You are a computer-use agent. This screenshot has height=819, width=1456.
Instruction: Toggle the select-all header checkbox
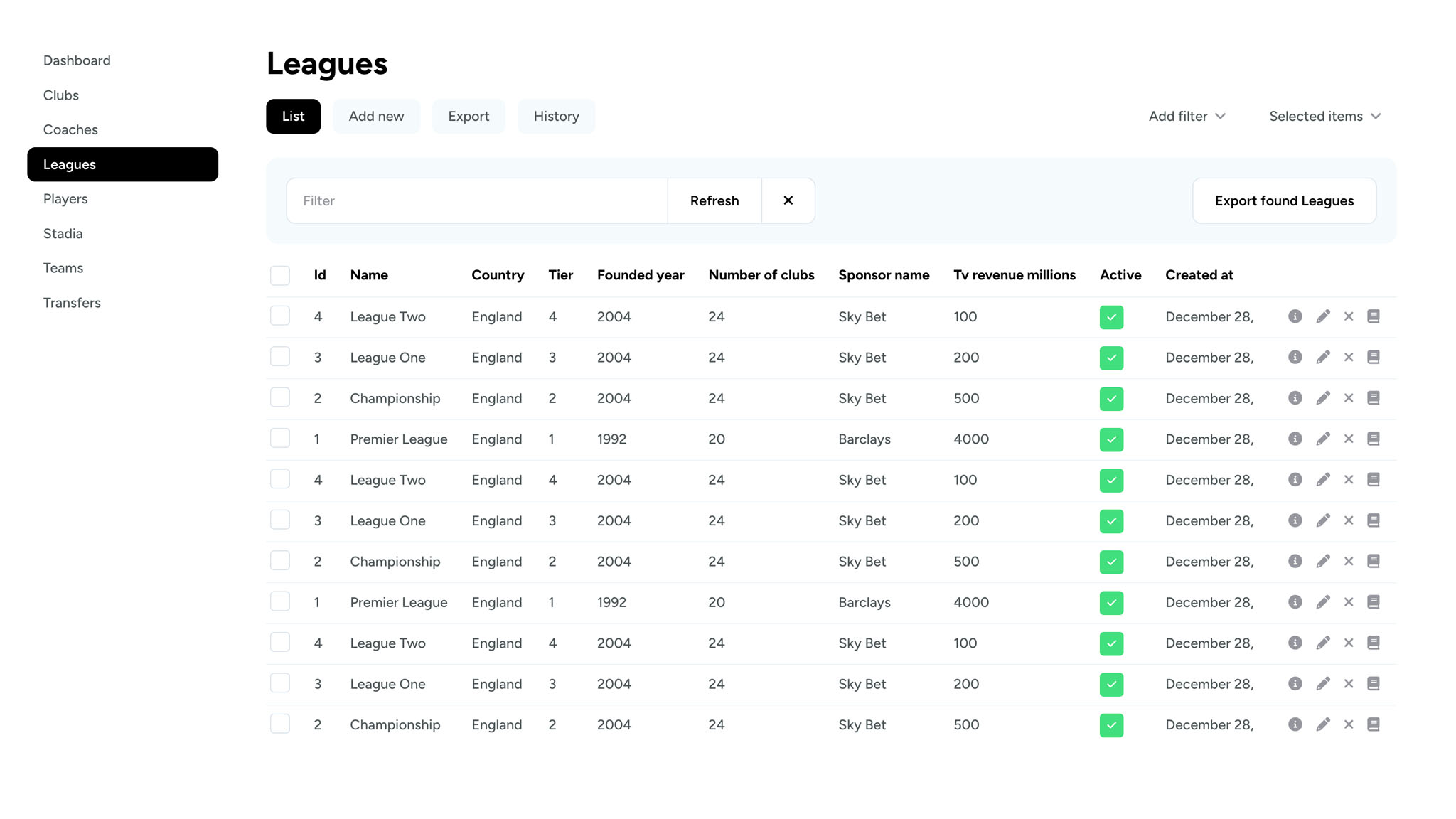[x=280, y=275]
